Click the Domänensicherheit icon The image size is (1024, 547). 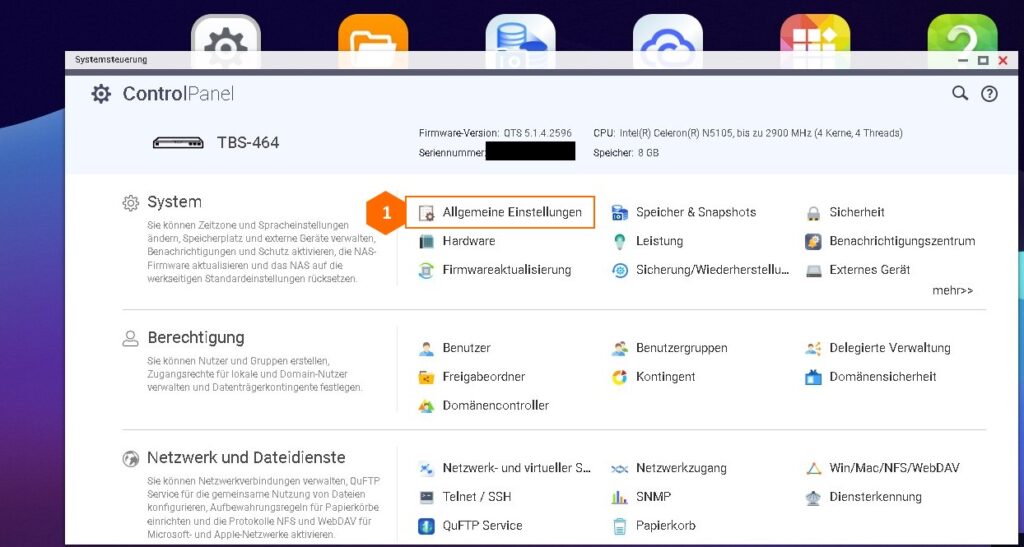tap(813, 377)
